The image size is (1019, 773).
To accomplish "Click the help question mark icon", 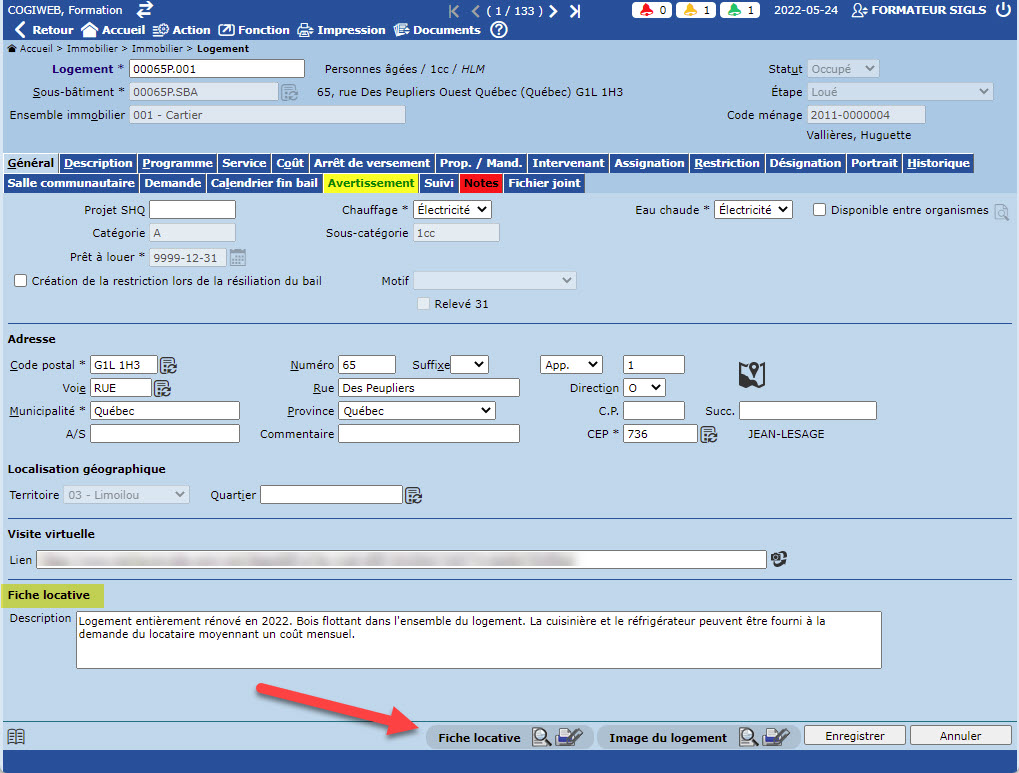I will click(x=499, y=30).
